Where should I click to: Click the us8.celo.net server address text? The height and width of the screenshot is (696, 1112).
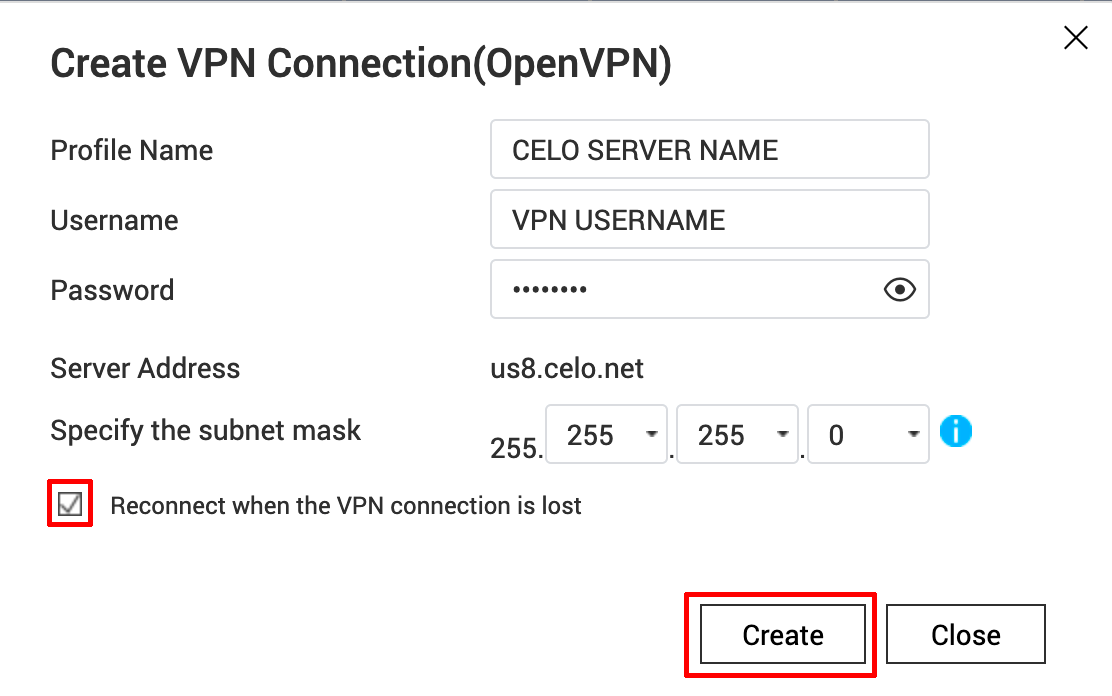tap(567, 368)
